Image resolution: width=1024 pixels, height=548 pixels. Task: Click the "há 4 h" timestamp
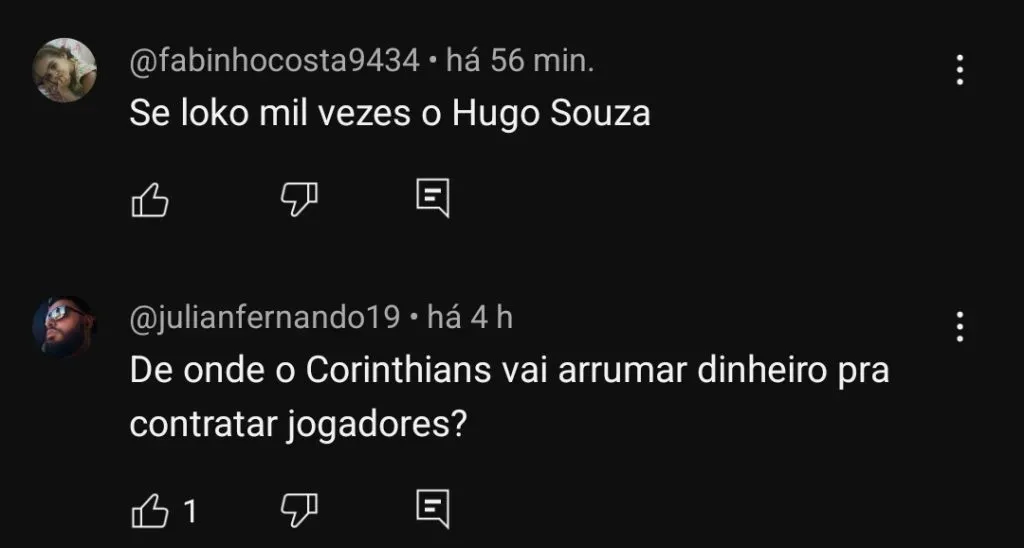pos(469,318)
